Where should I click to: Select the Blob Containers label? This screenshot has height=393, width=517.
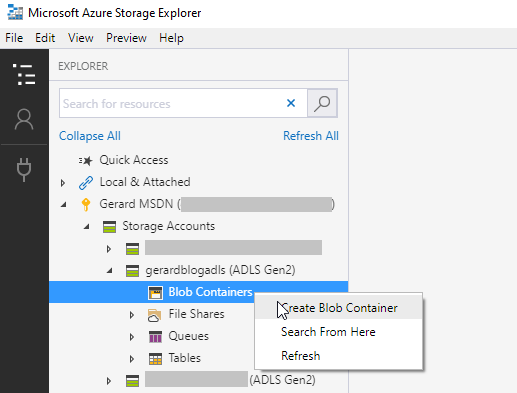click(x=210, y=292)
